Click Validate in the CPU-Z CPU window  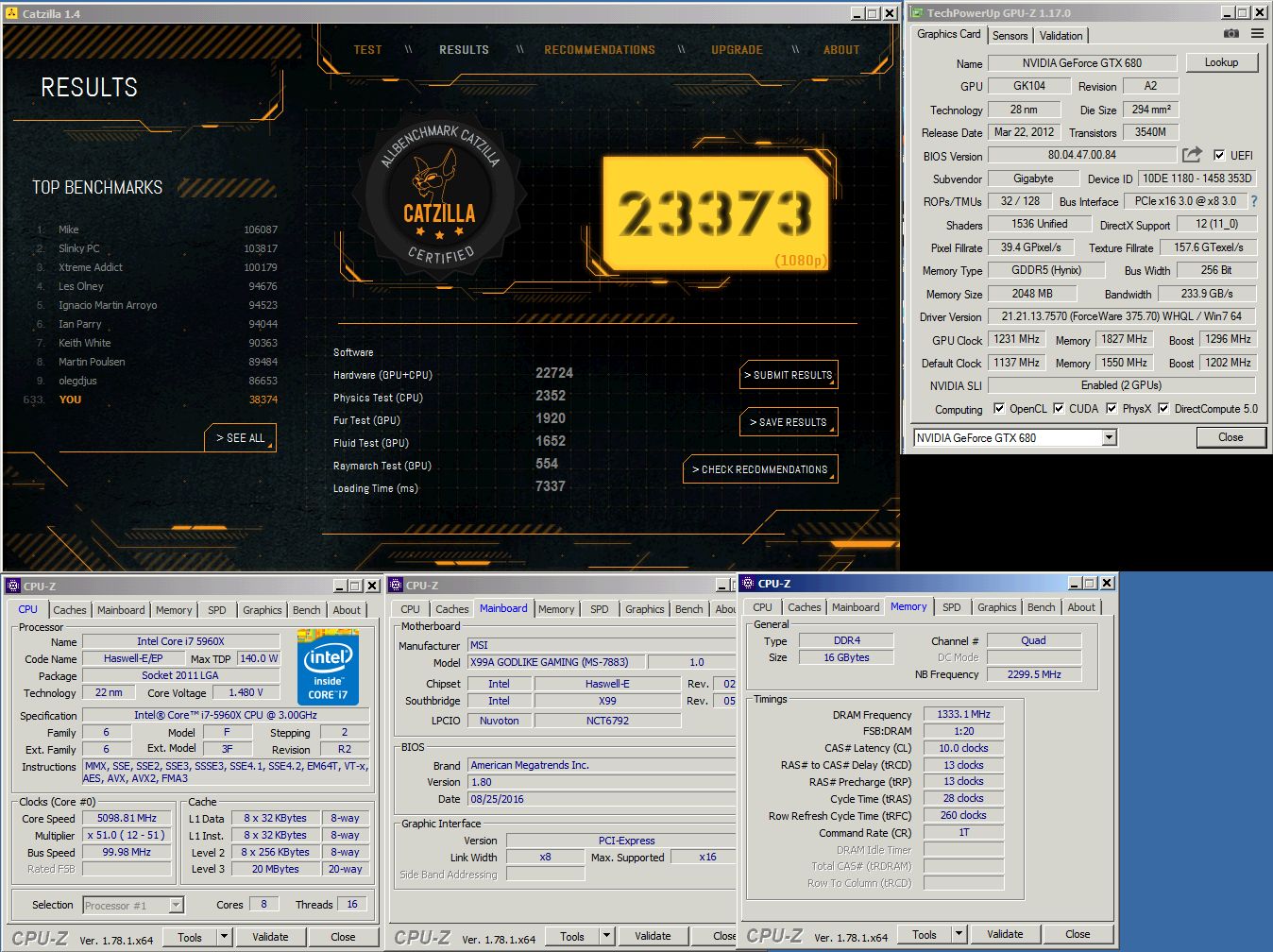point(270,937)
